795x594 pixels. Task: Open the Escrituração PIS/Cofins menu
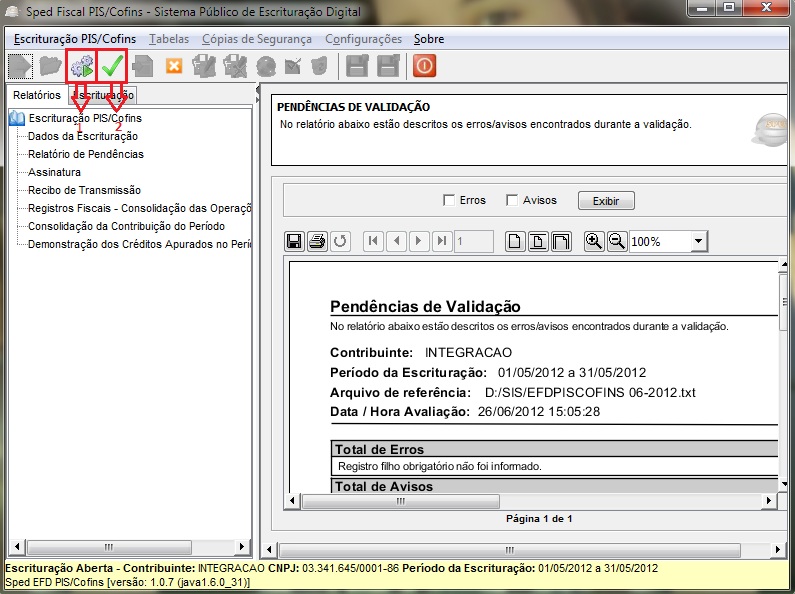coord(75,39)
